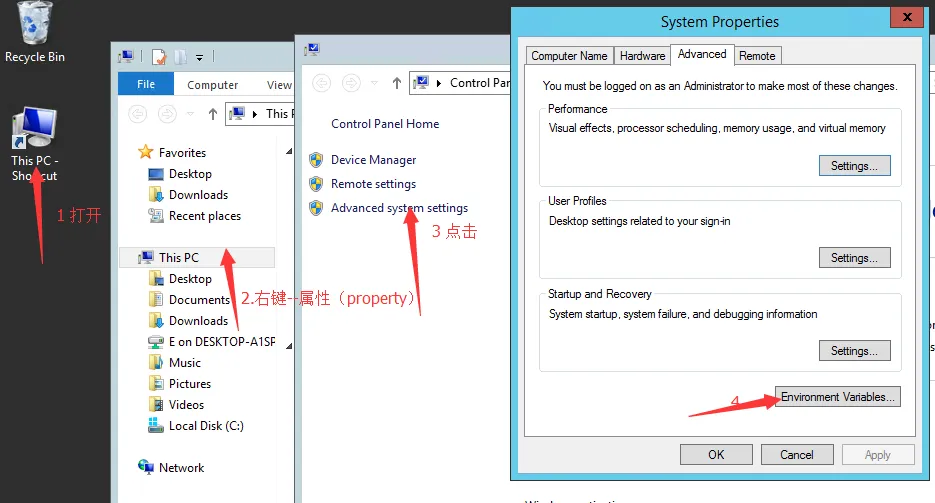Open the File menu in Explorer
Viewport: 935px width, 503px height.
pyautogui.click(x=146, y=85)
